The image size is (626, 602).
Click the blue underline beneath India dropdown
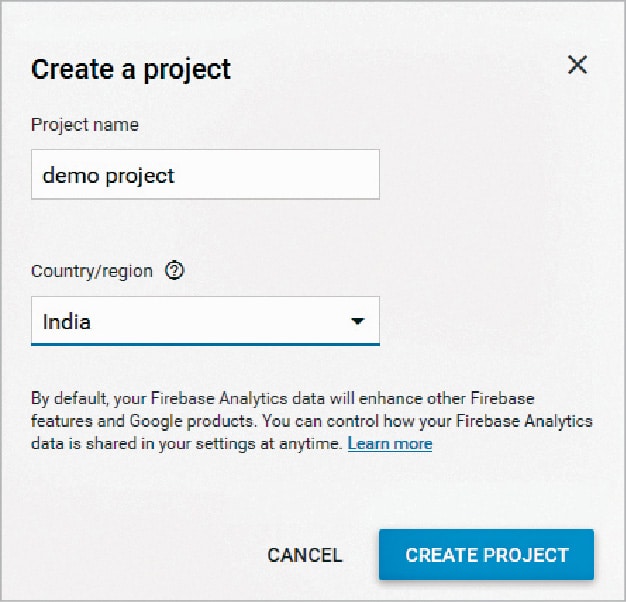point(205,344)
